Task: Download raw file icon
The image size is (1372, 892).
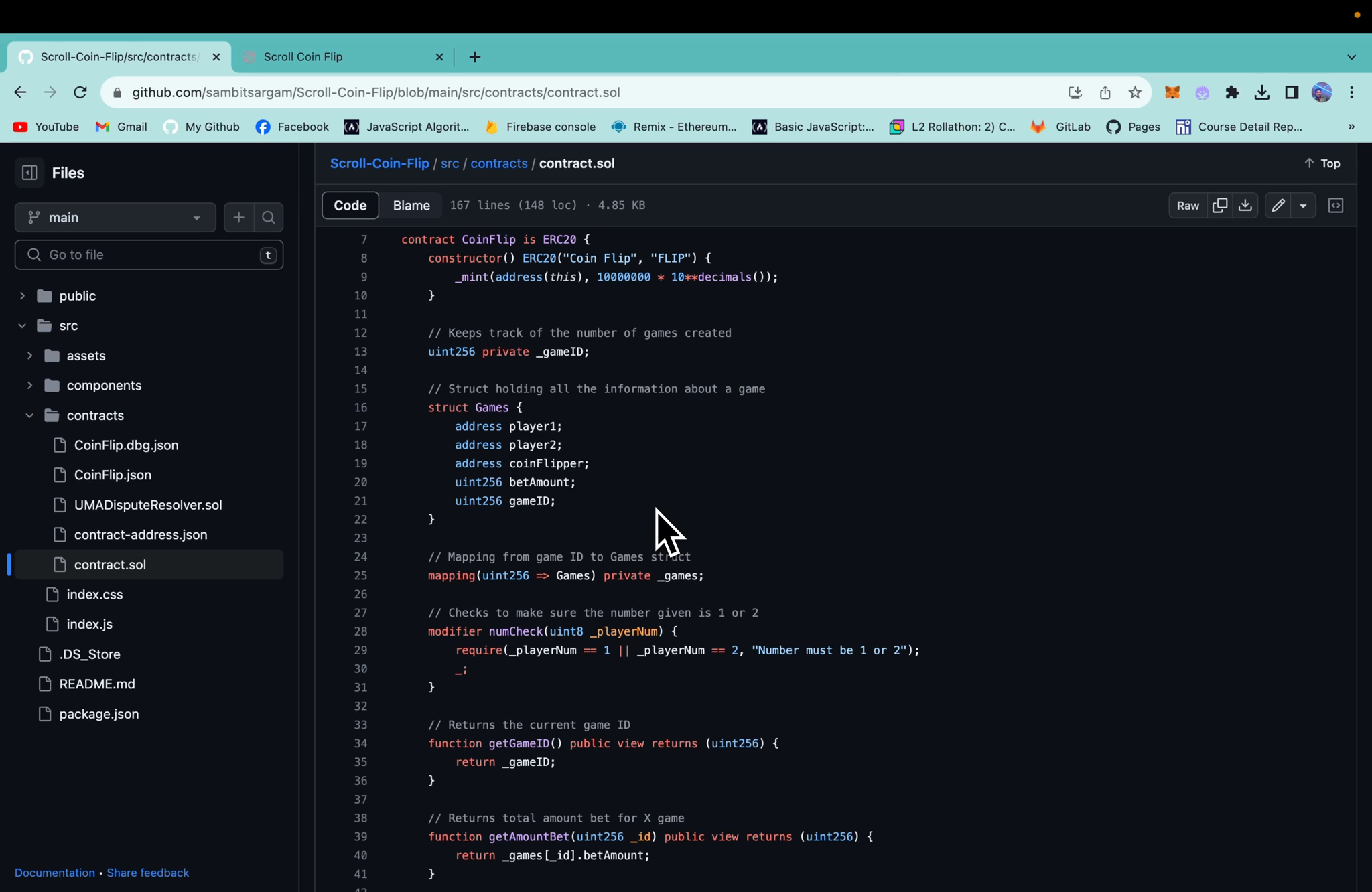Action: 1245,206
